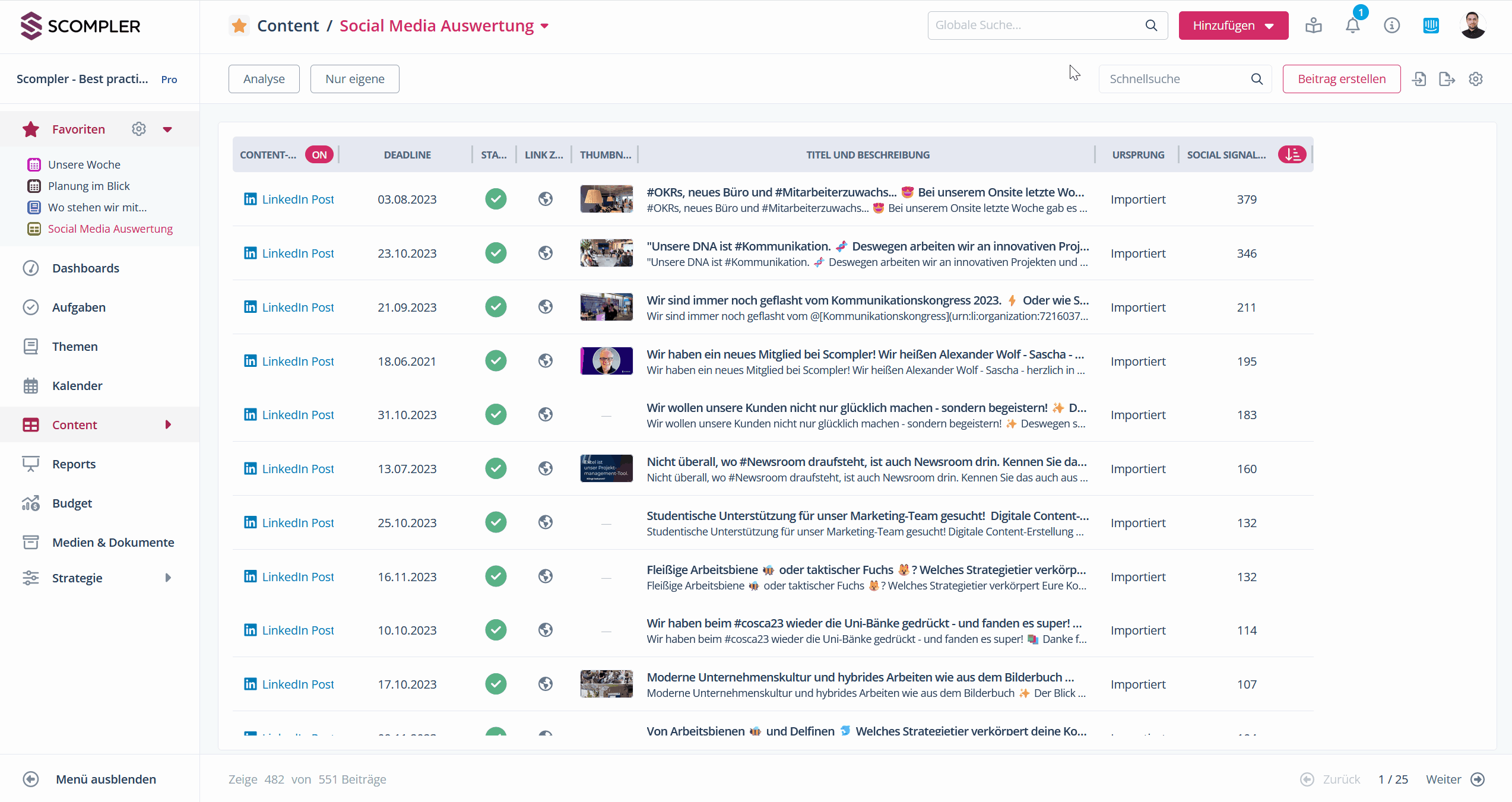Click the Favoriten settings gear
The height and width of the screenshot is (802, 1512).
pos(139,129)
